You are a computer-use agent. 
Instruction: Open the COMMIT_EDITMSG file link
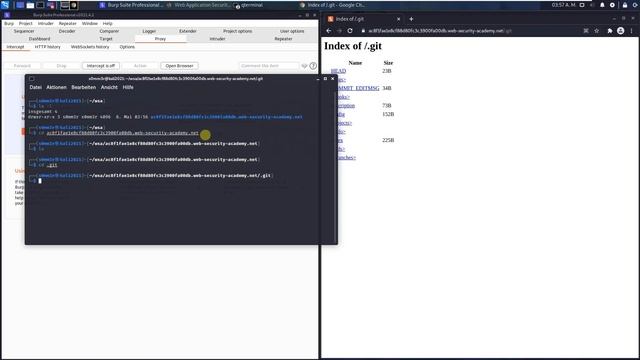[359, 88]
